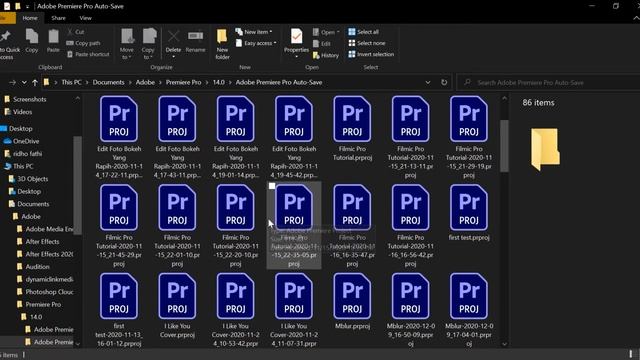
Task: Click the Cut scissors command
Action: tap(76, 31)
